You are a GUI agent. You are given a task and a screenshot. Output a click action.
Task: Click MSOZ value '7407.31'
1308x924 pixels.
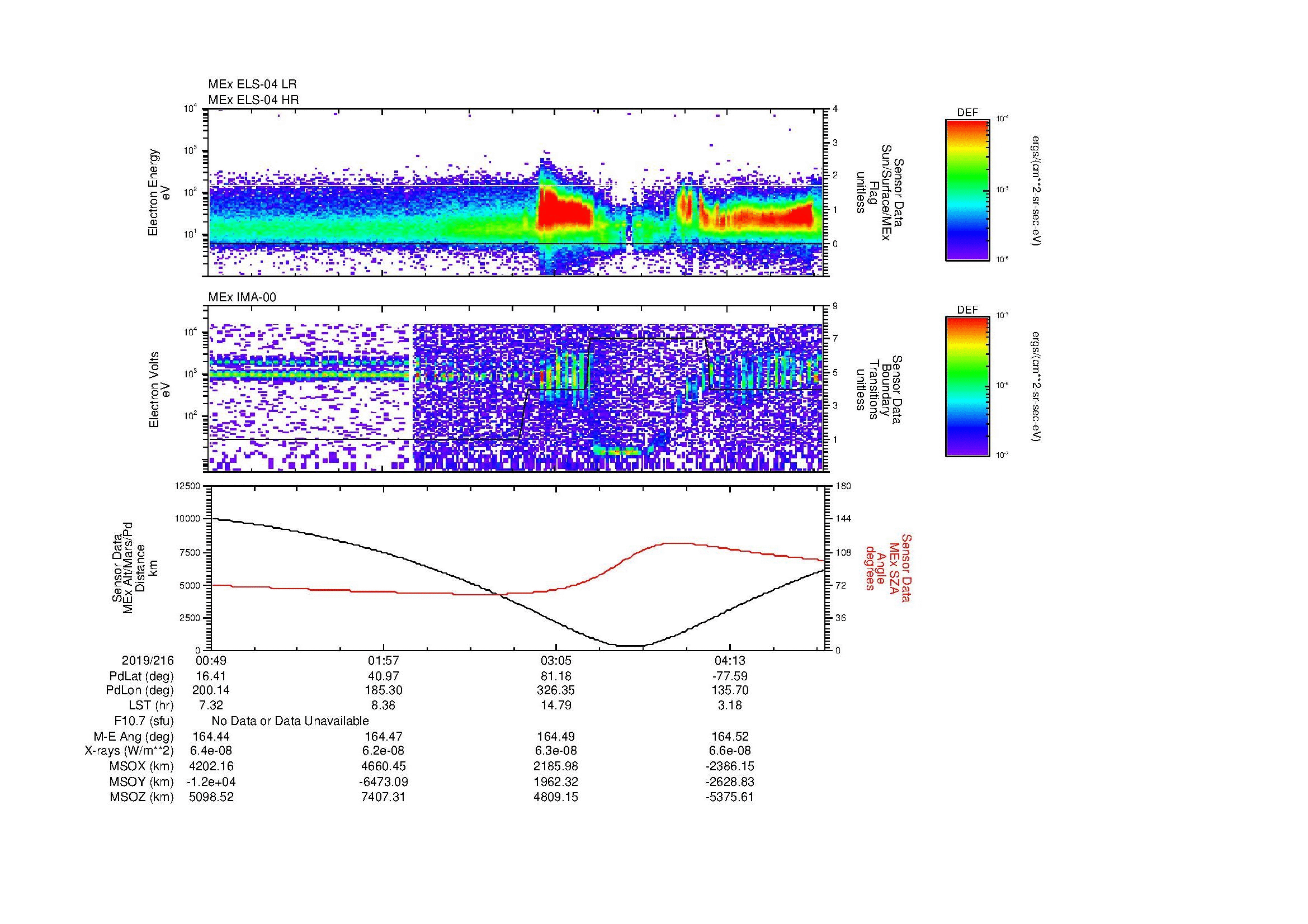click(384, 797)
